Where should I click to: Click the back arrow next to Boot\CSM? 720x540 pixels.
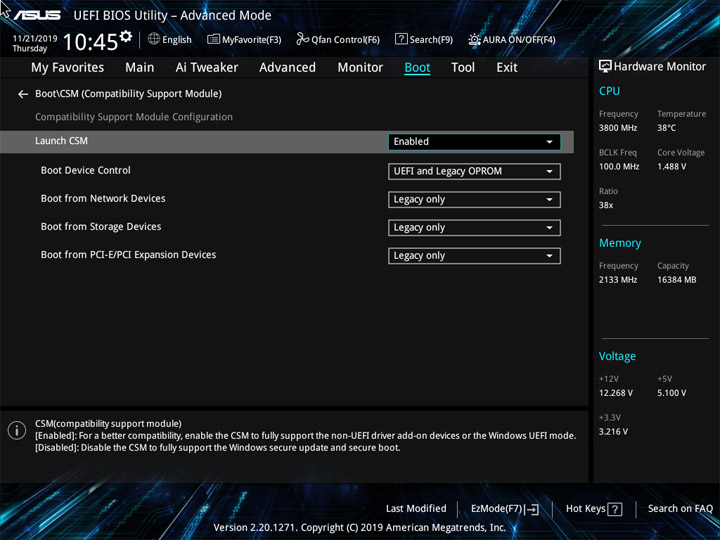23,95
